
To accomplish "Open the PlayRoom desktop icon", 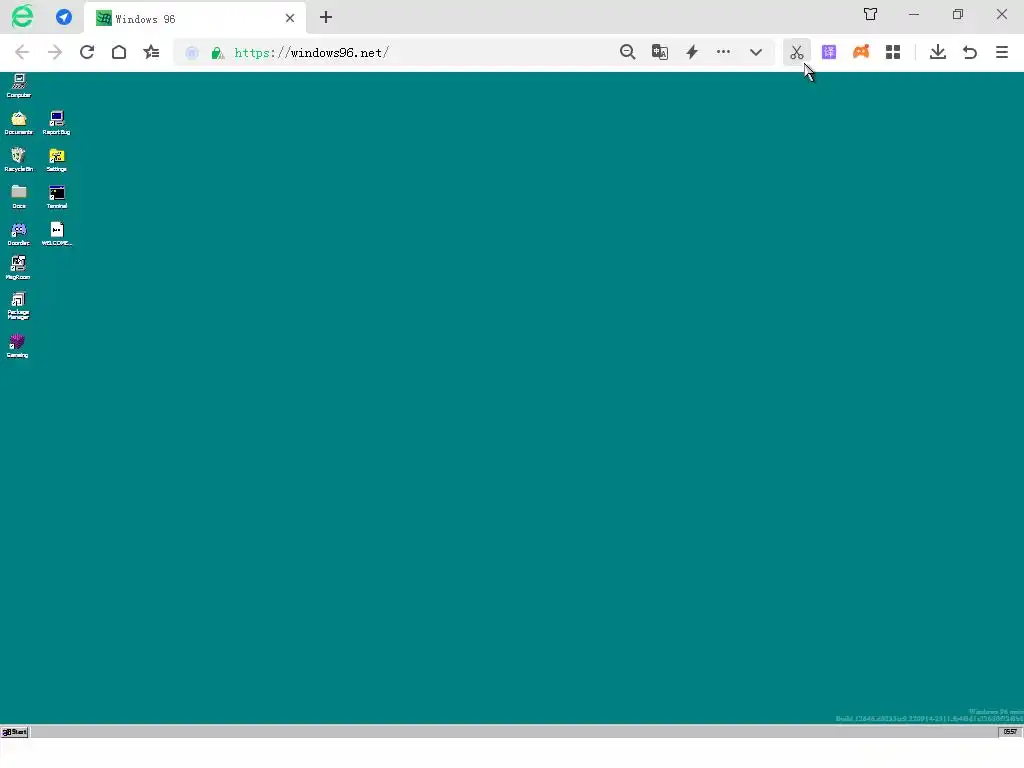I will (x=18, y=268).
